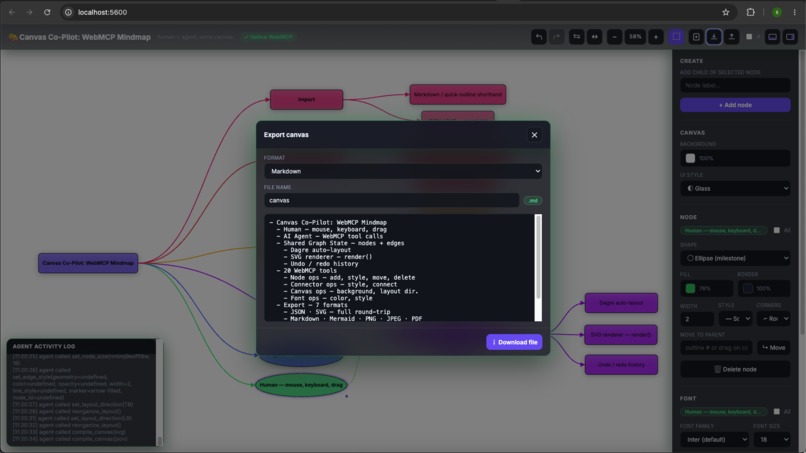Click the Native WebMCP status badge
The image size is (806, 453).
click(x=268, y=37)
